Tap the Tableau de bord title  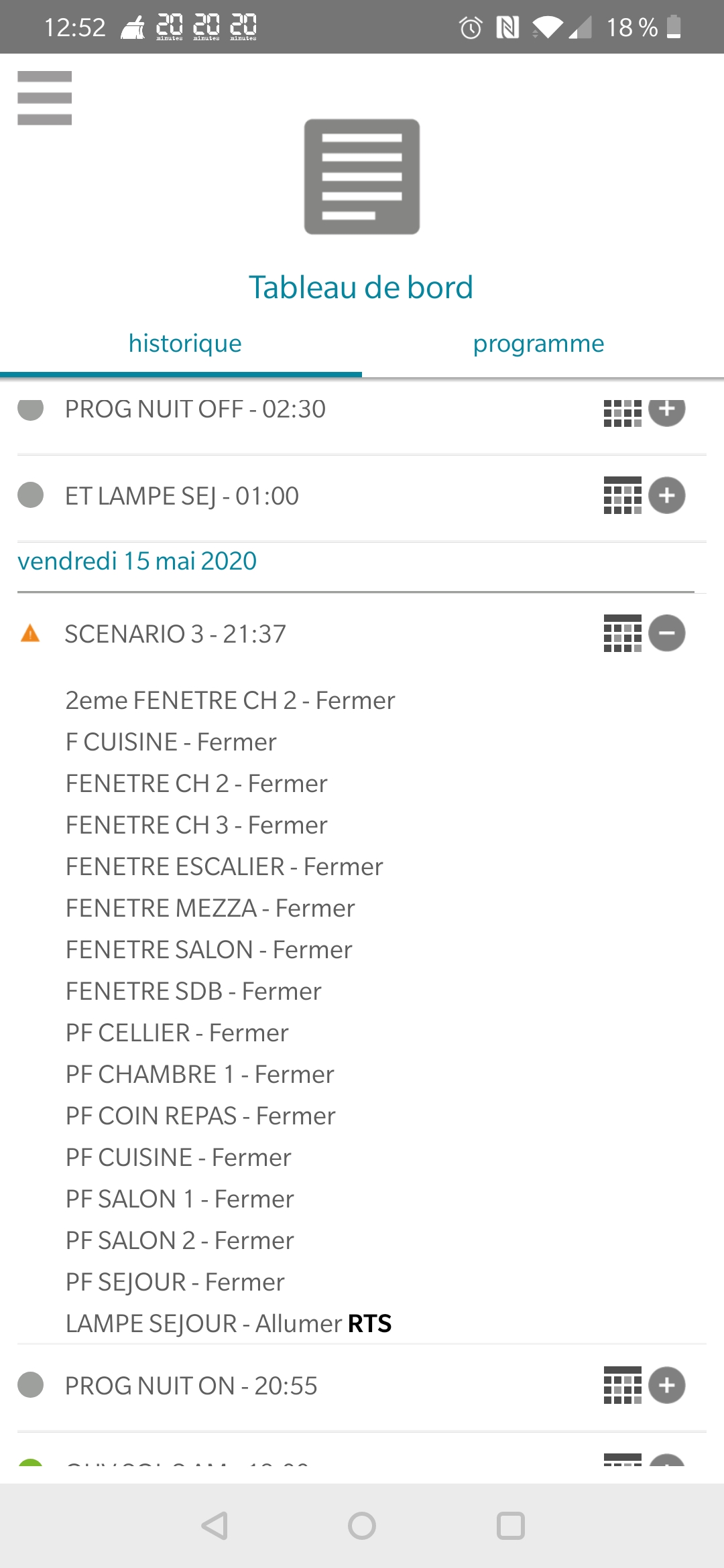click(x=361, y=287)
